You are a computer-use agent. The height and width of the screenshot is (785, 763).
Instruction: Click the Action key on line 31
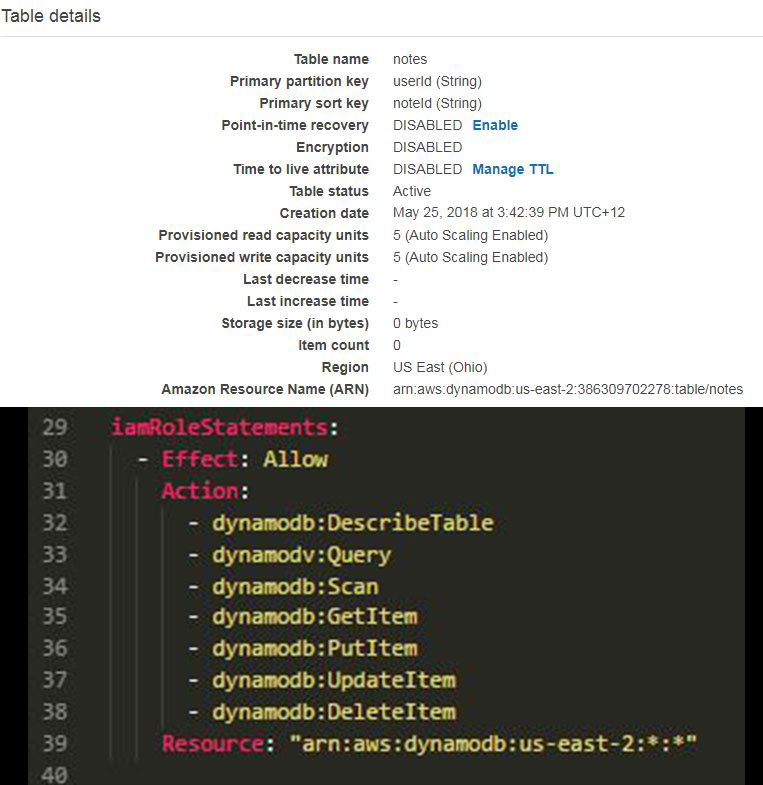pyautogui.click(x=200, y=491)
